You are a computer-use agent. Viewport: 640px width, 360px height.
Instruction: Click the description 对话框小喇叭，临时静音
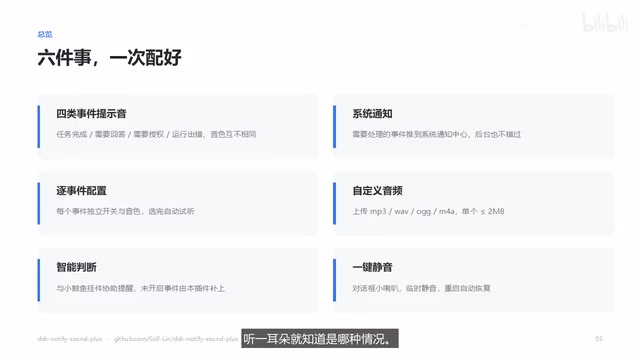(421, 288)
